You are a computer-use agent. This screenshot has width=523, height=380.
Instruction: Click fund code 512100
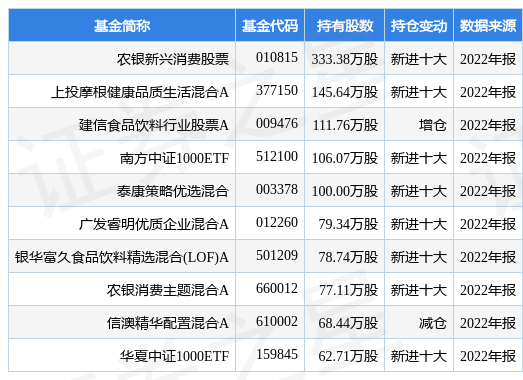pyautogui.click(x=277, y=156)
